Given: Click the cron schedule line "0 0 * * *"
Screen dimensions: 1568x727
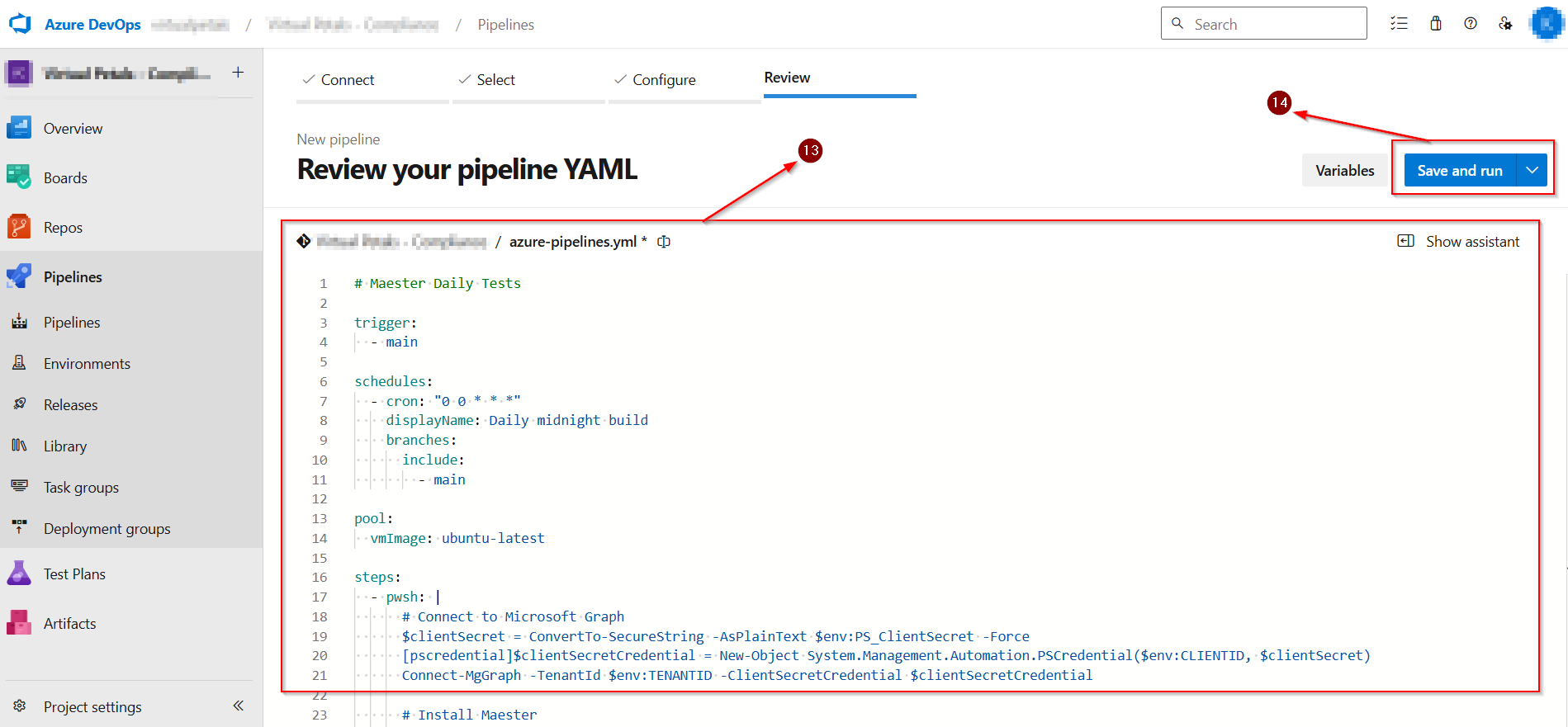Looking at the screenshot, I should pos(446,401).
